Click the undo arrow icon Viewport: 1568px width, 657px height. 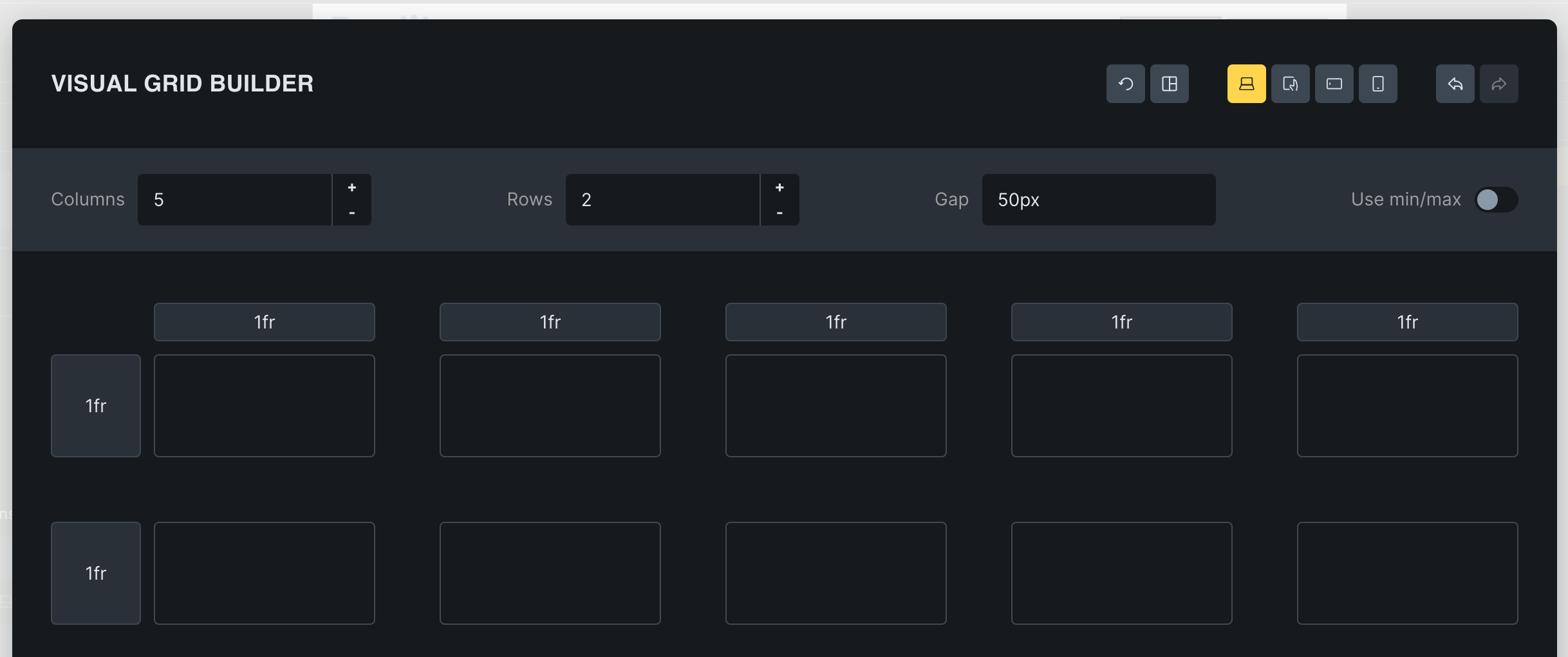point(1455,84)
